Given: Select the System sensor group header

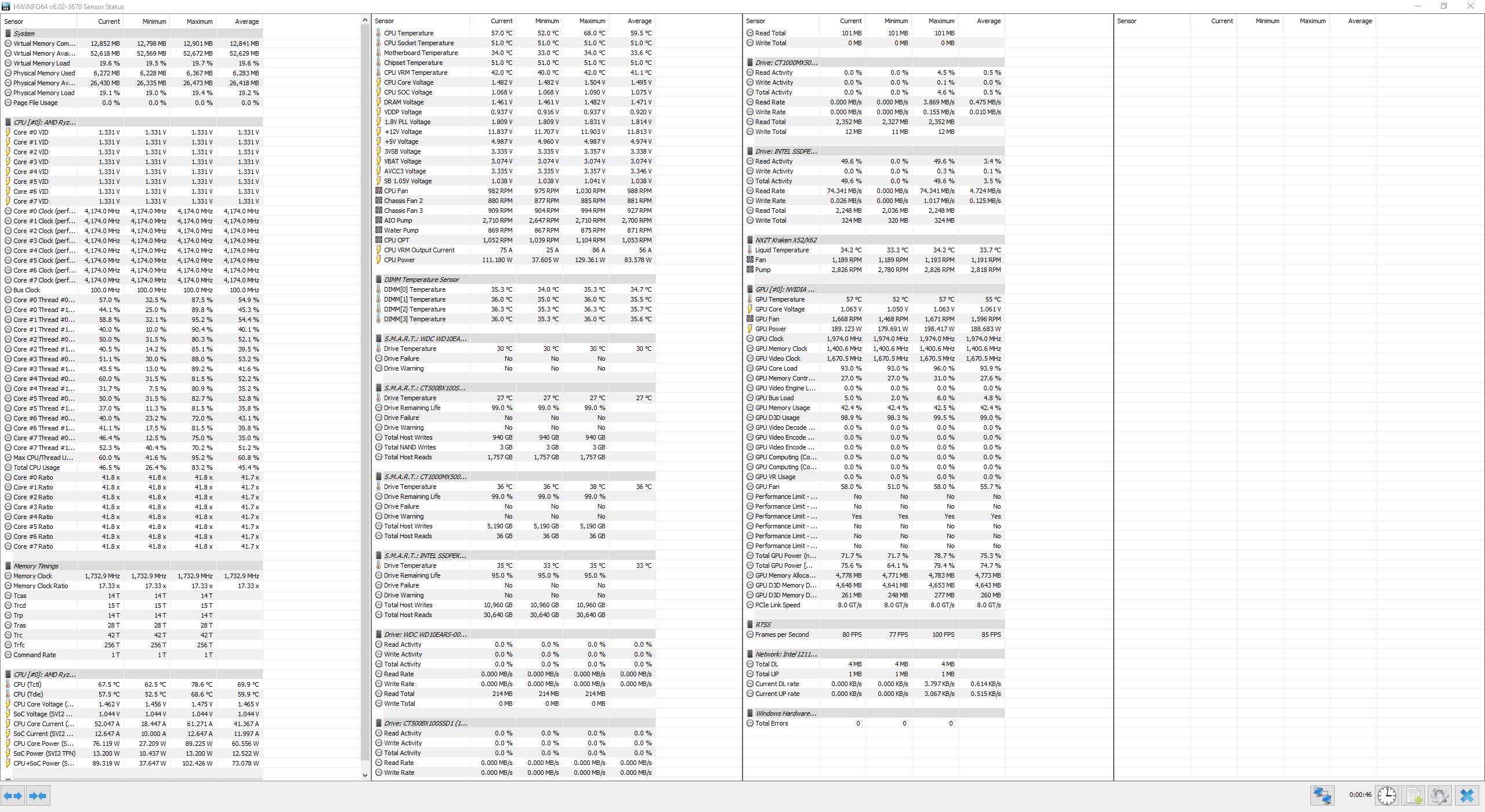Looking at the screenshot, I should 24,34.
